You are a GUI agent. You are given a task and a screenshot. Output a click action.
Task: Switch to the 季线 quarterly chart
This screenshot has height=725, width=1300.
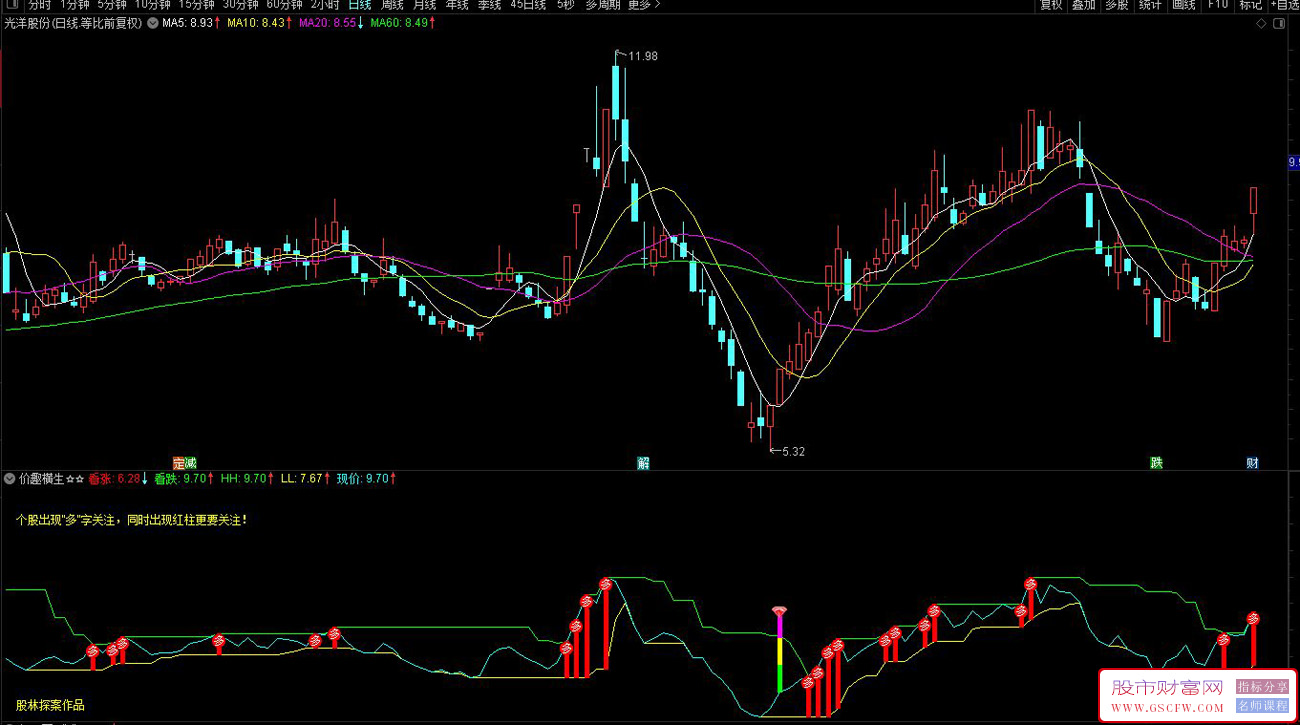(x=489, y=5)
